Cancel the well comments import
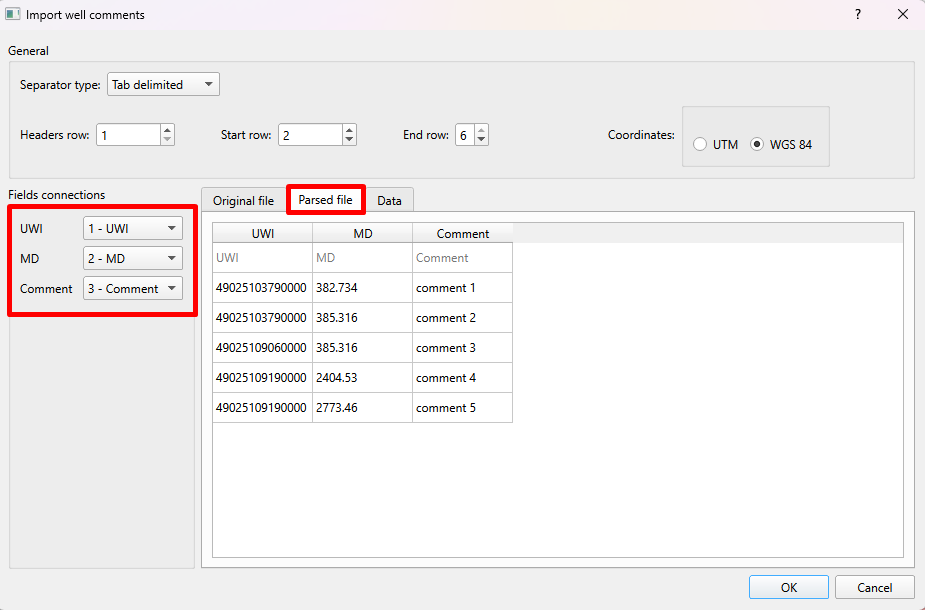 tap(874, 587)
